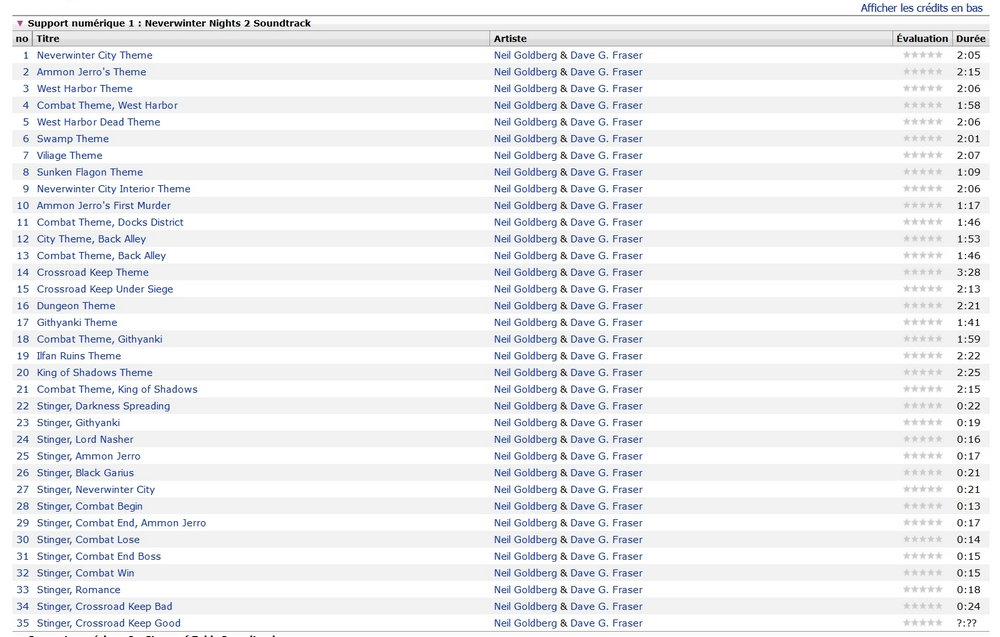The width and height of the screenshot is (1000, 637).
Task: Open track Ilfan Ruins Theme
Action: pyautogui.click(x=78, y=356)
